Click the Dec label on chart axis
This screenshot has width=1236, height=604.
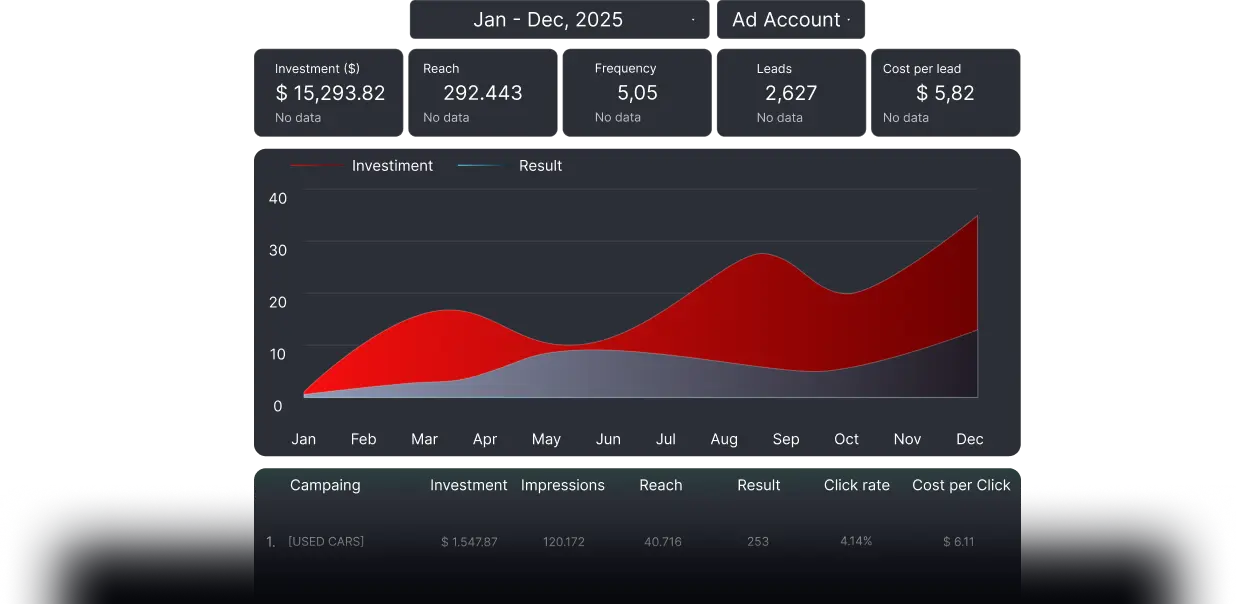pos(969,439)
